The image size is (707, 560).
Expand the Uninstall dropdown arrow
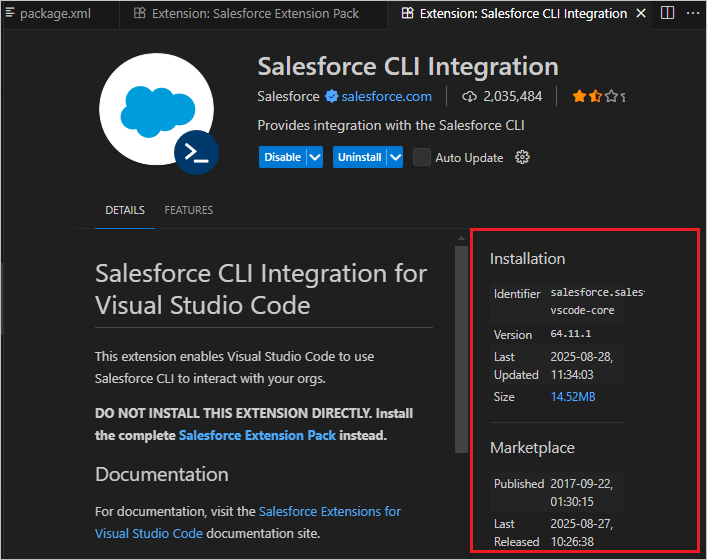[x=395, y=157]
